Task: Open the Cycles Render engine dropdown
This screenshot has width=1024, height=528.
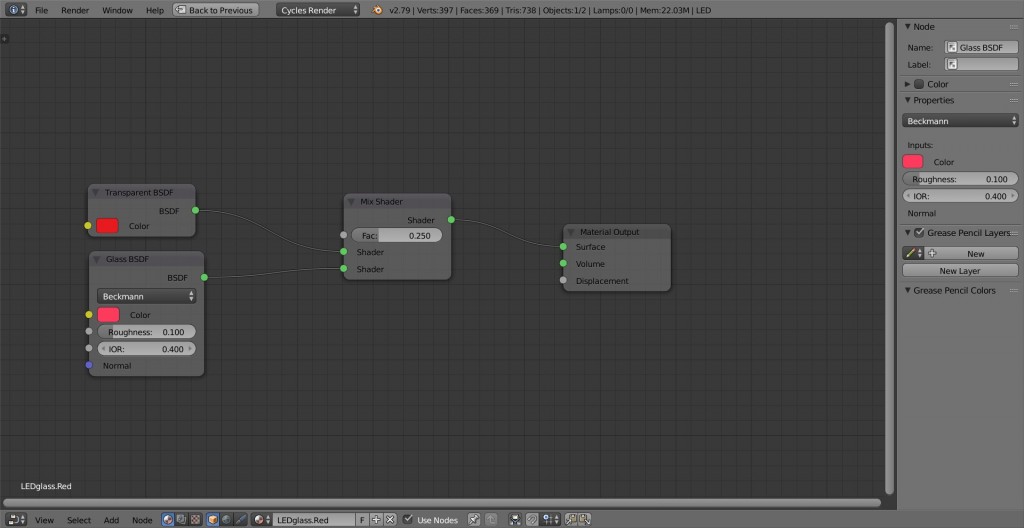Action: click(318, 10)
